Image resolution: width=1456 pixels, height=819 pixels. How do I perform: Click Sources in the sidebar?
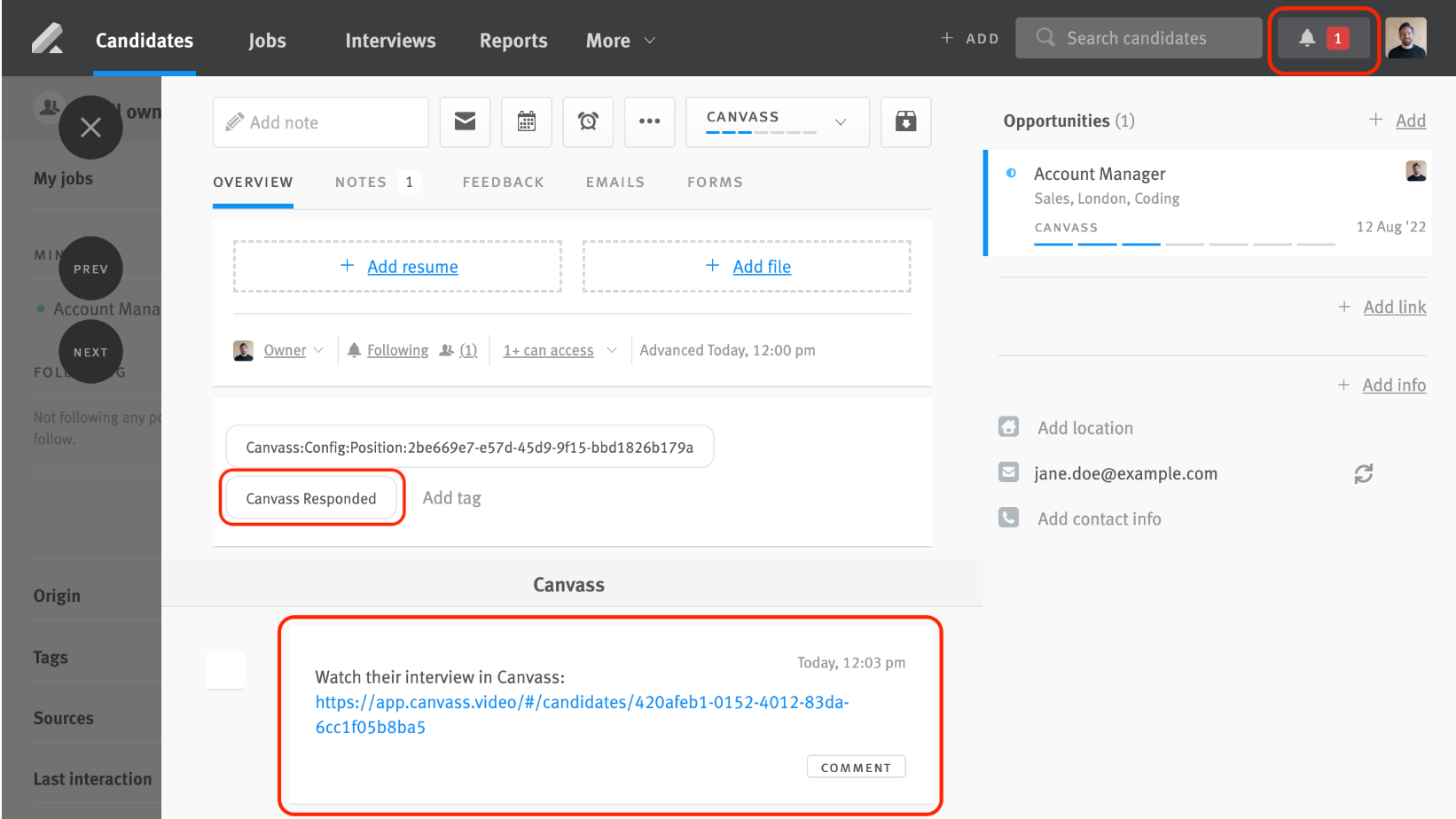(x=63, y=718)
